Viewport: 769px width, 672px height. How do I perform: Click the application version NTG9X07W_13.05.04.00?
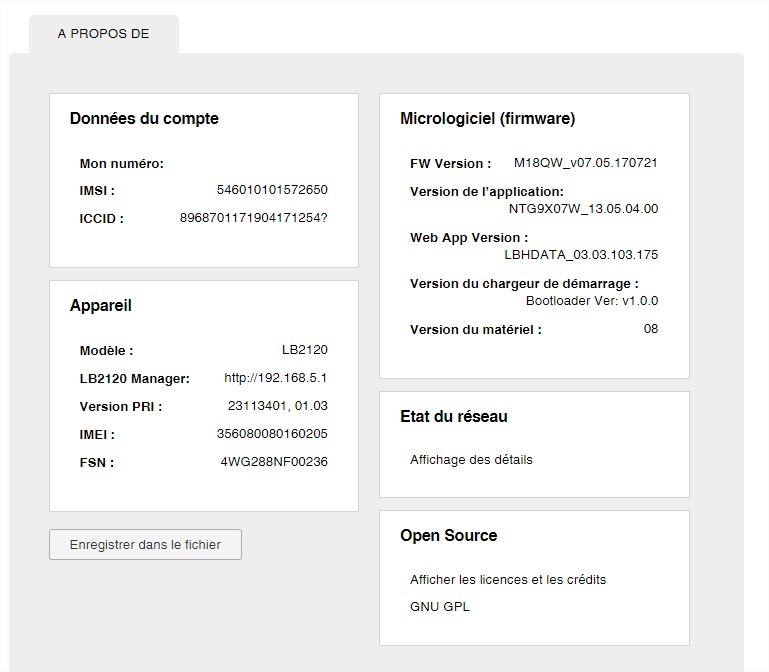pos(583,209)
